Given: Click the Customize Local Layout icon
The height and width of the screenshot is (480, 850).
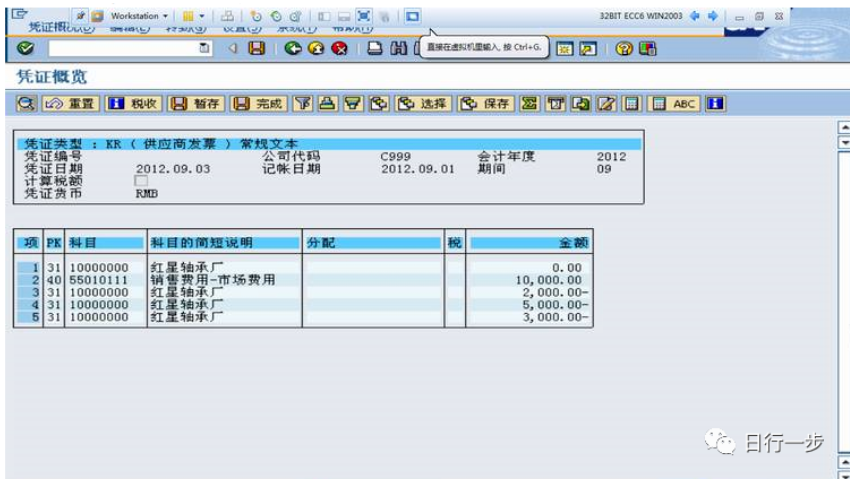Looking at the screenshot, I should (x=647, y=49).
